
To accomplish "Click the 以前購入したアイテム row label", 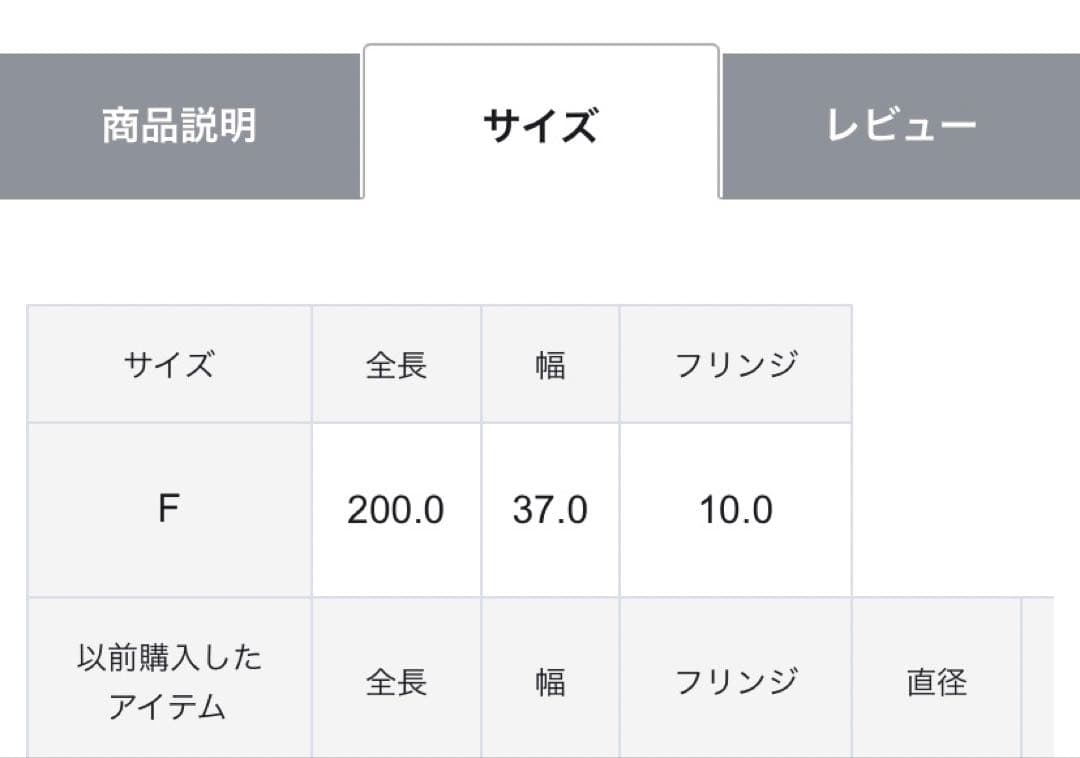I will pyautogui.click(x=169, y=682).
